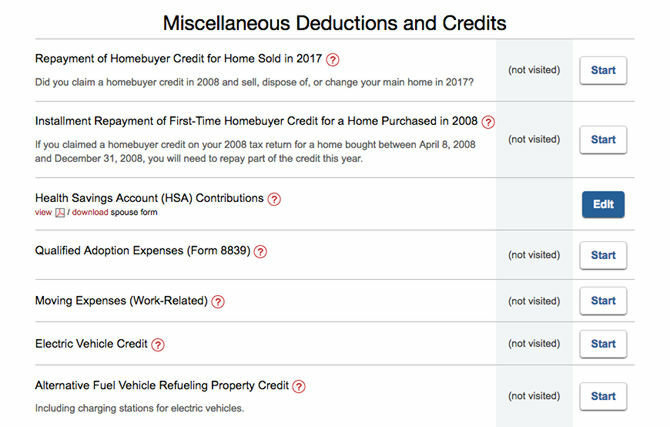Click help icon next to HSA Contributions
Viewport: 670px width, 427px height.
[x=274, y=199]
